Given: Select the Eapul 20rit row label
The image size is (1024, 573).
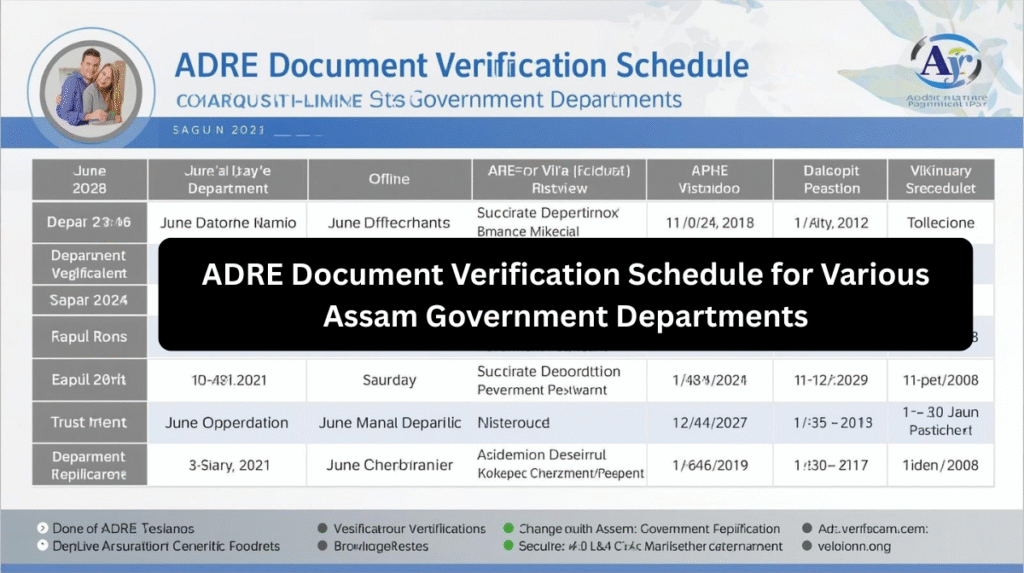Looking at the screenshot, I should [x=89, y=380].
